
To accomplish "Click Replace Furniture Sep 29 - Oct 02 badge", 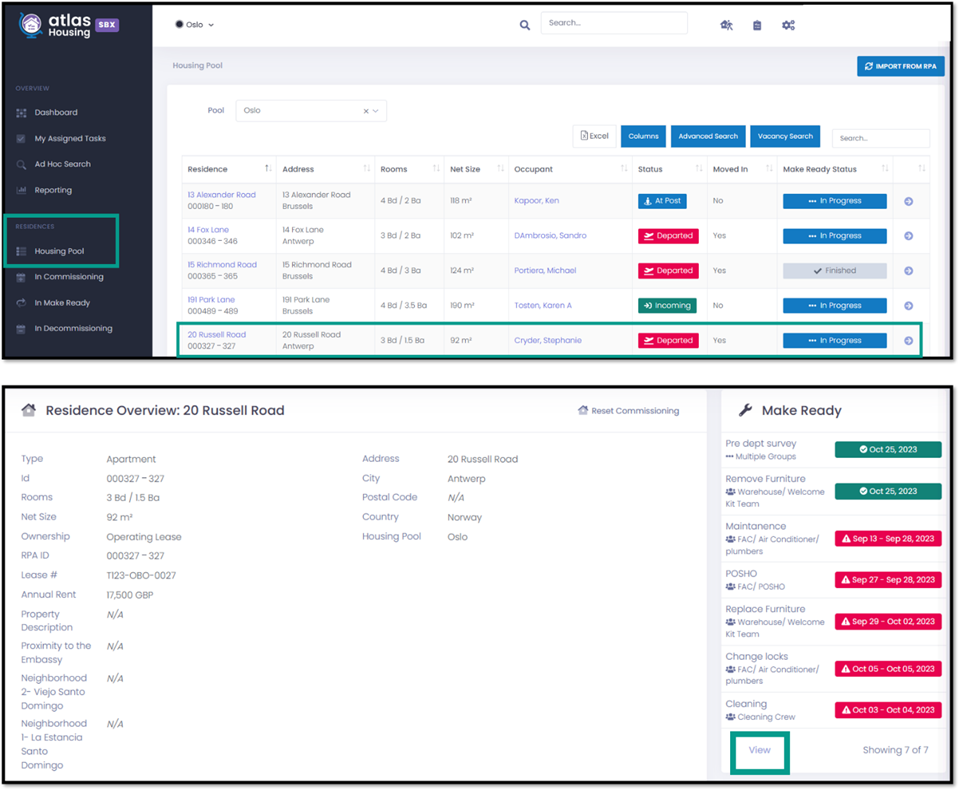I will click(x=888, y=621).
